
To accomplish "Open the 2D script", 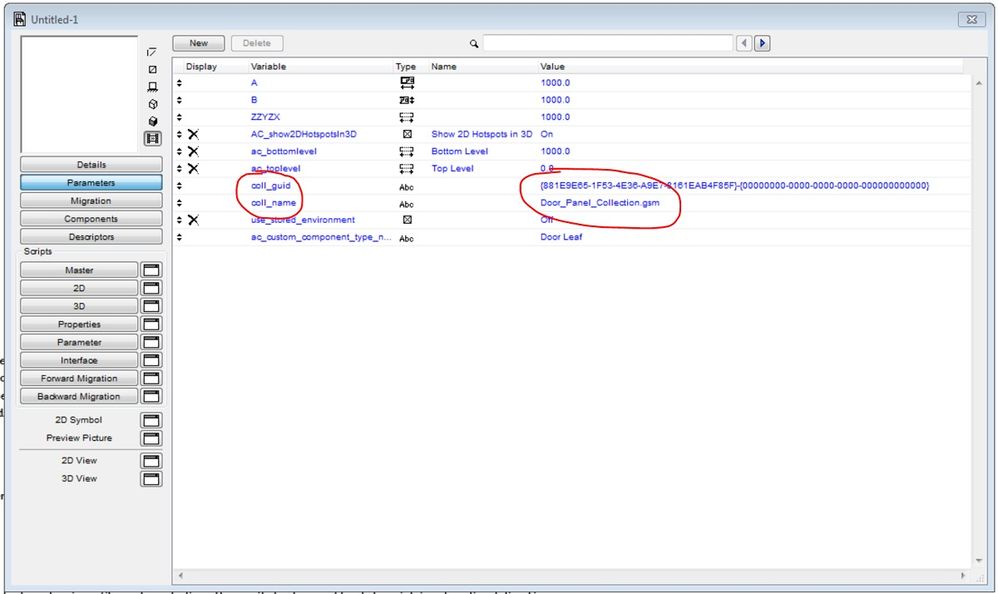I will pos(79,288).
